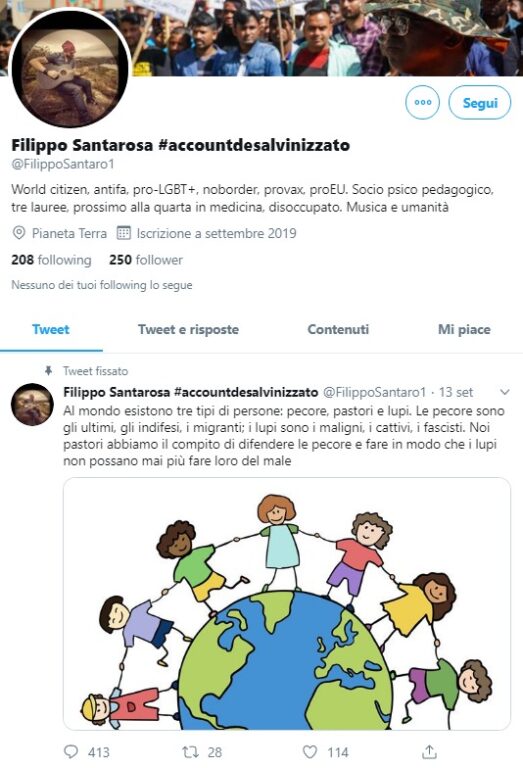
Task: Click the @FilippoSantaro1 handle in the tweet
Action: click(375, 392)
